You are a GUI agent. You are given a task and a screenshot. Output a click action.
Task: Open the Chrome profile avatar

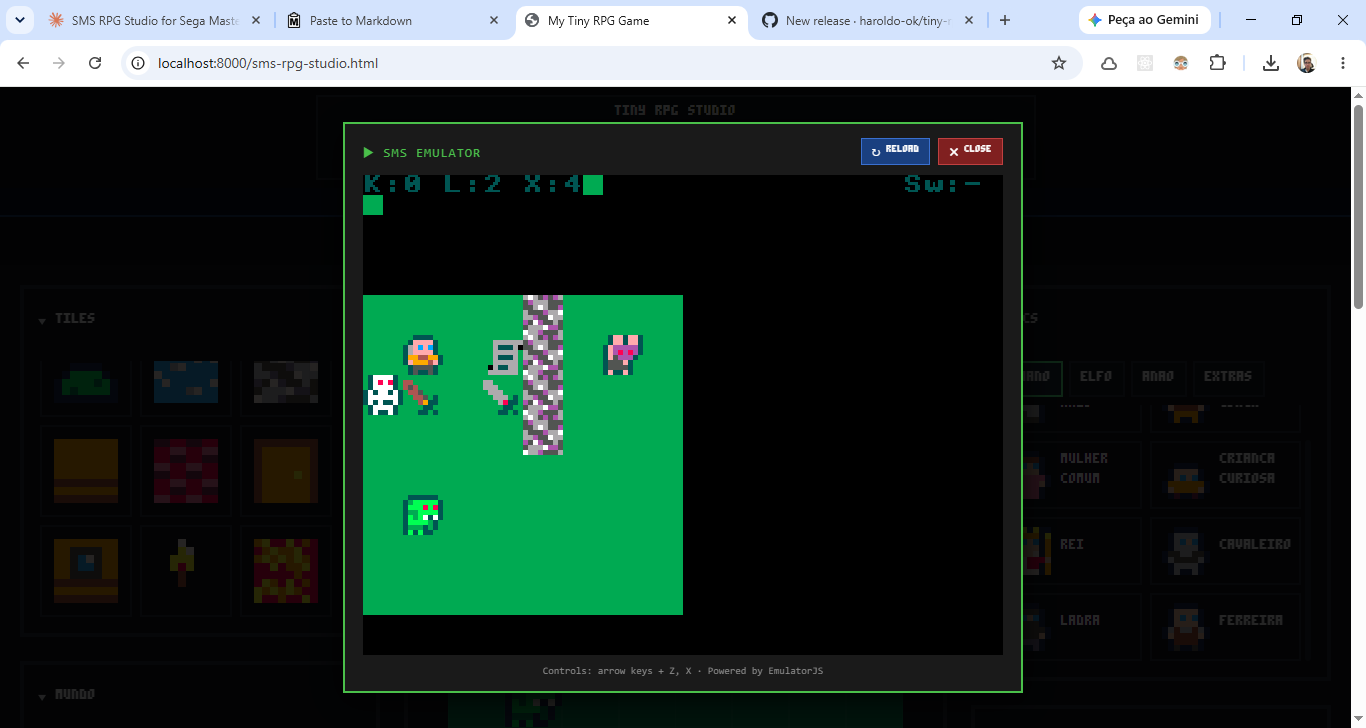click(x=1307, y=63)
